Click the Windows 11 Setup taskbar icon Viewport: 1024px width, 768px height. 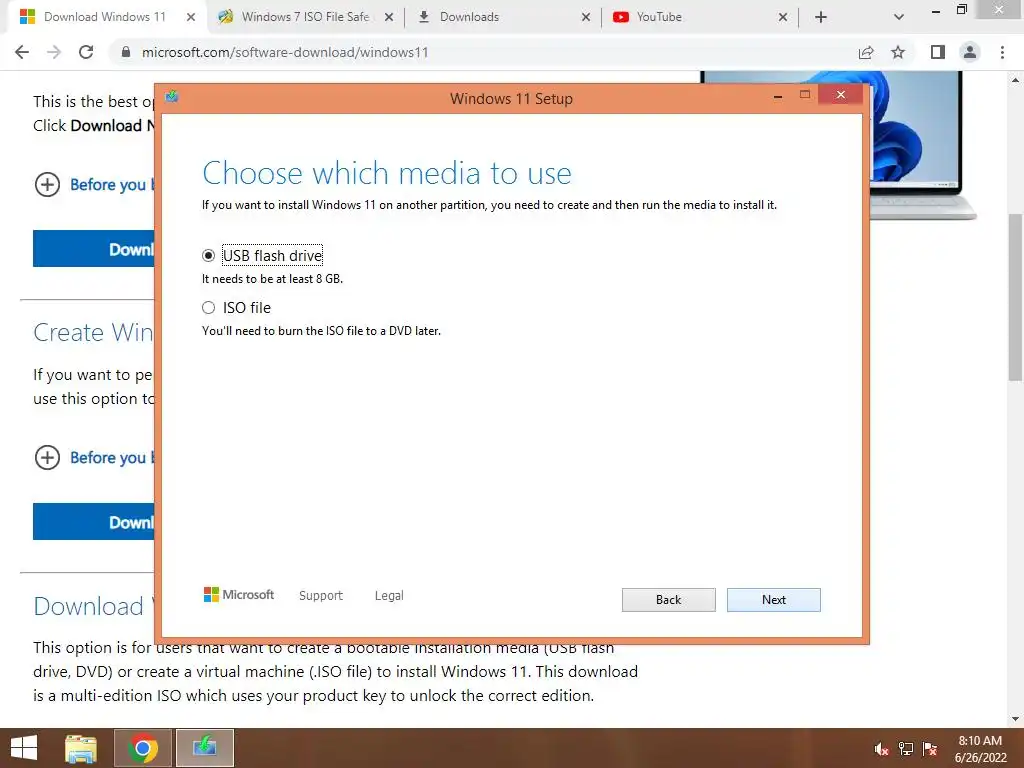(x=204, y=748)
